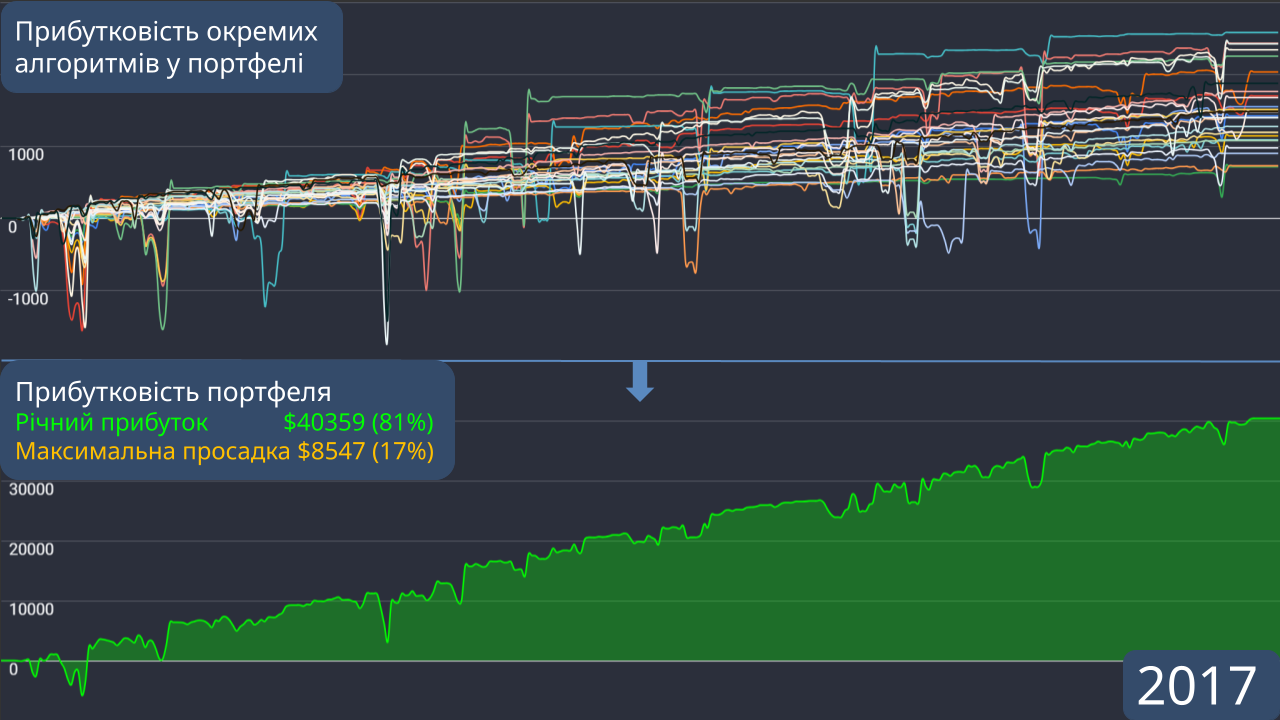
Task: Click the '1000' axis label on top chart
Action: pyautogui.click(x=27, y=154)
